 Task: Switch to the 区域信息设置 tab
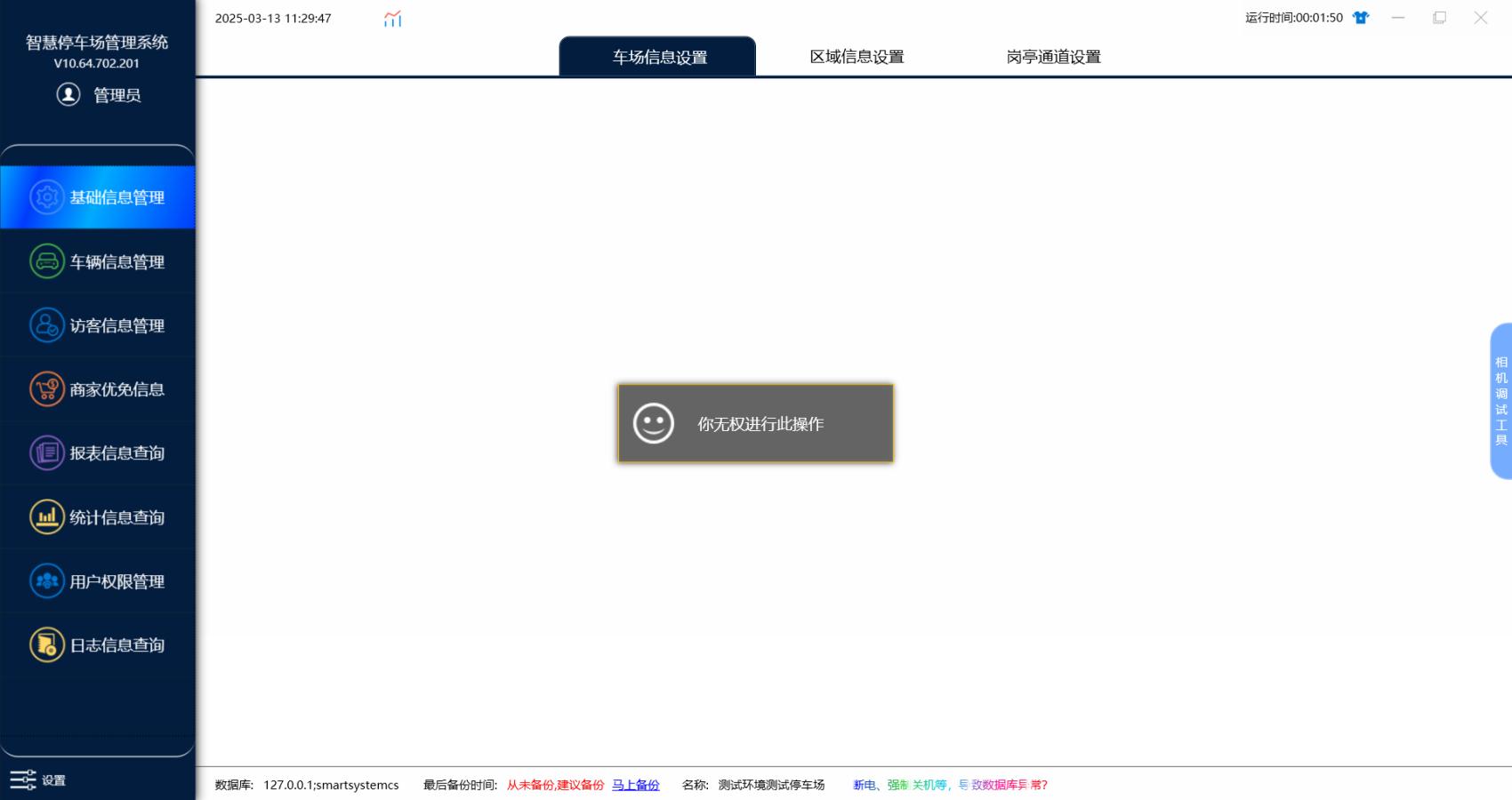857,57
